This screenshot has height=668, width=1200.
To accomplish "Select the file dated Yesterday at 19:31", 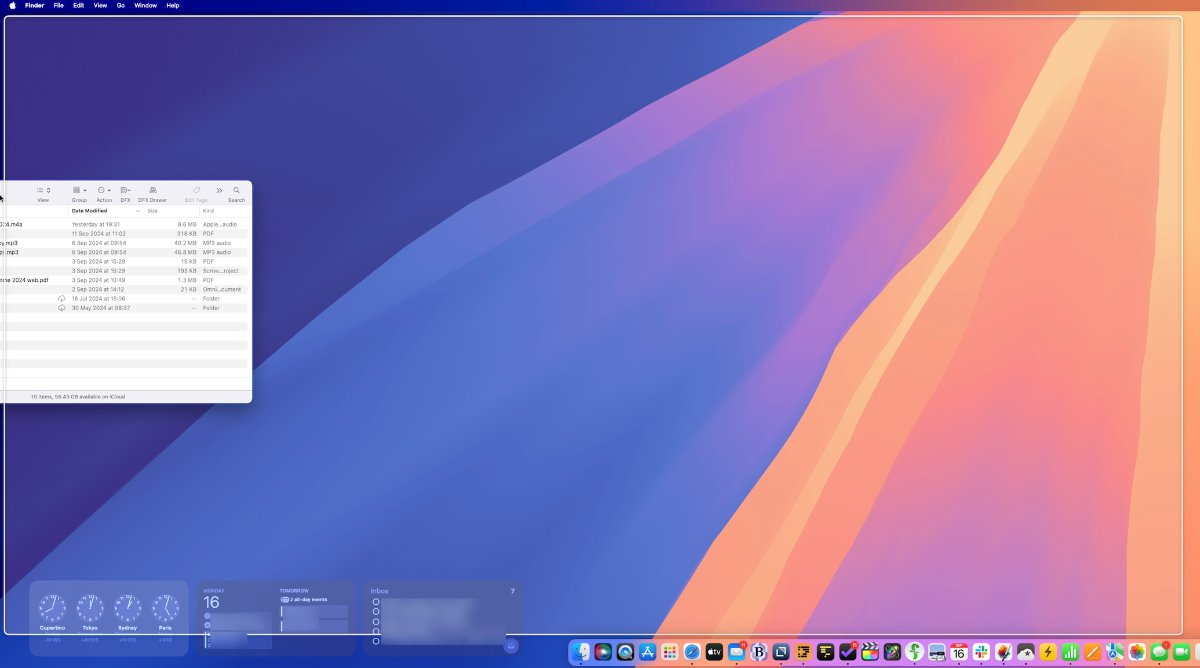I will point(125,224).
